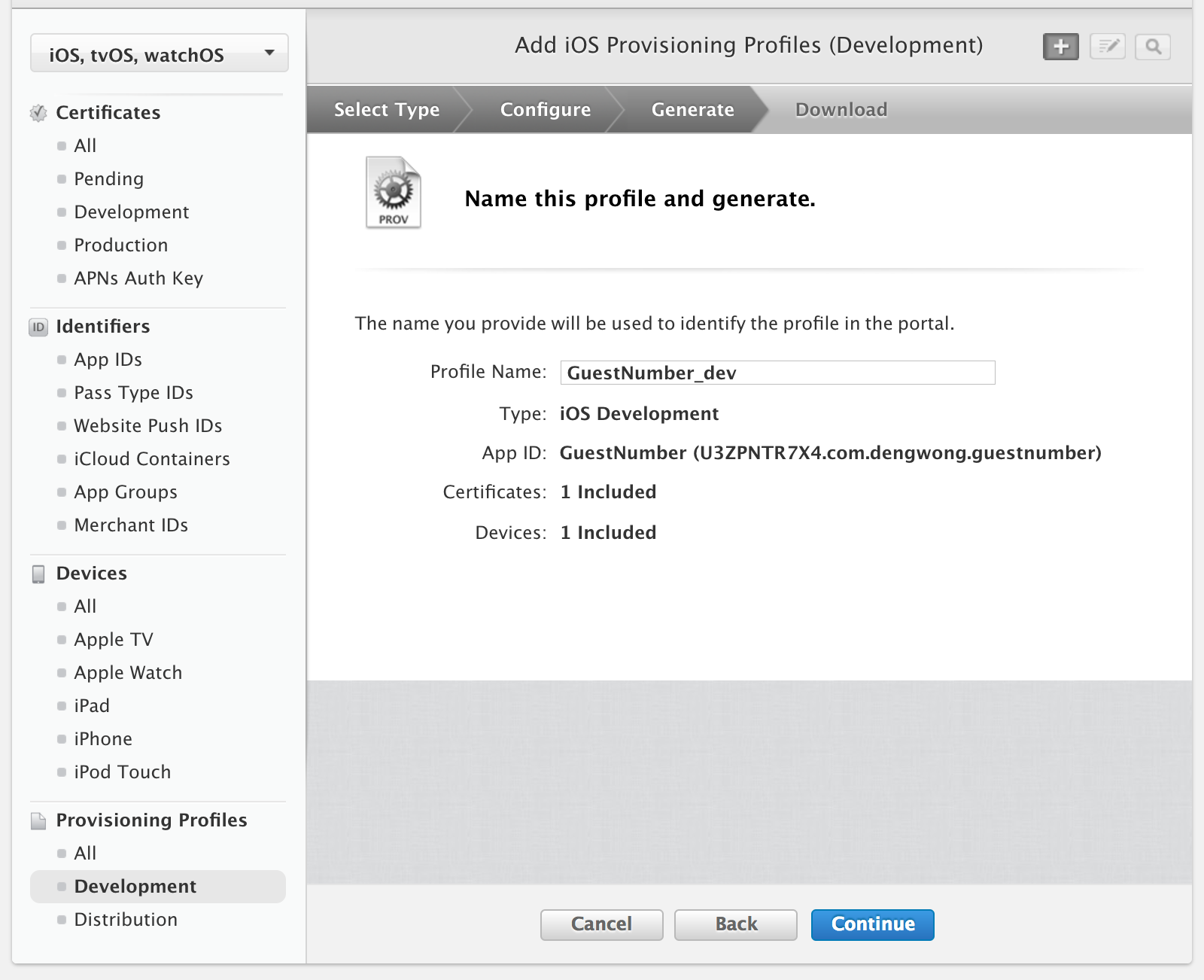Open Pending certificates
The height and width of the screenshot is (980, 1204).
(108, 179)
